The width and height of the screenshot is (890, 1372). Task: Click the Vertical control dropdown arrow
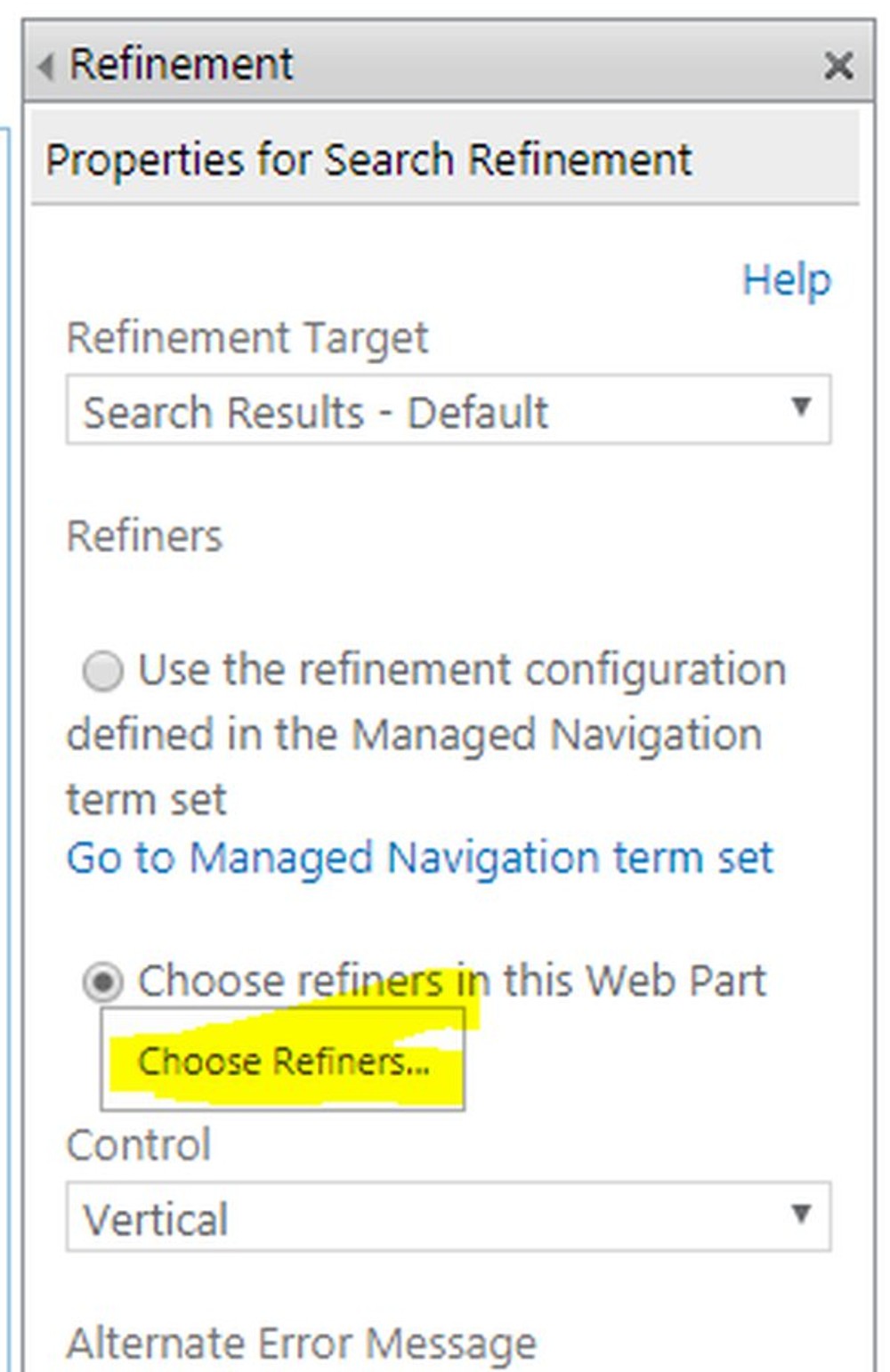[x=802, y=1215]
